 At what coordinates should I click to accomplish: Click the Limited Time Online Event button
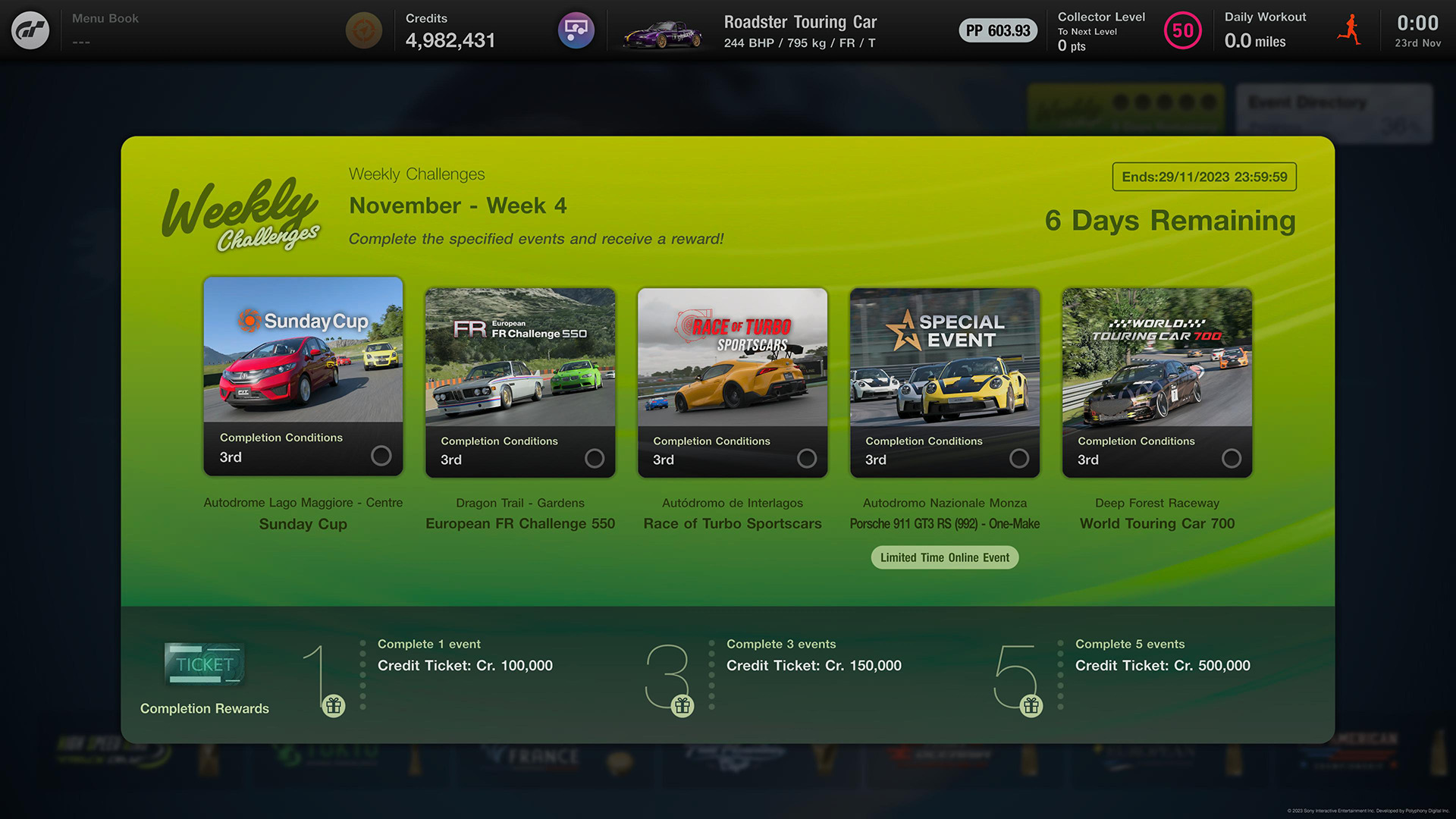click(943, 557)
